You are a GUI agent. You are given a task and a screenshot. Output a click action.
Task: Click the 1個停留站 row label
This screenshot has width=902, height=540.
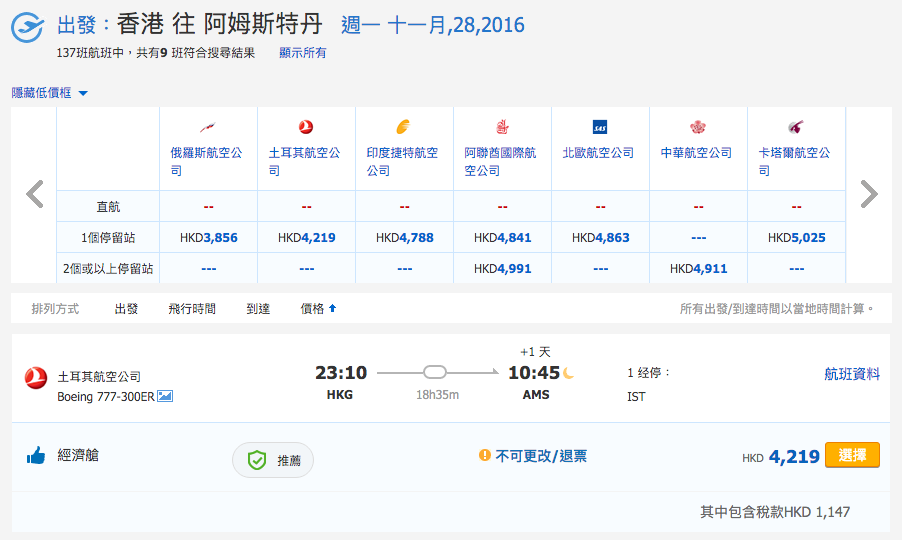(x=108, y=238)
